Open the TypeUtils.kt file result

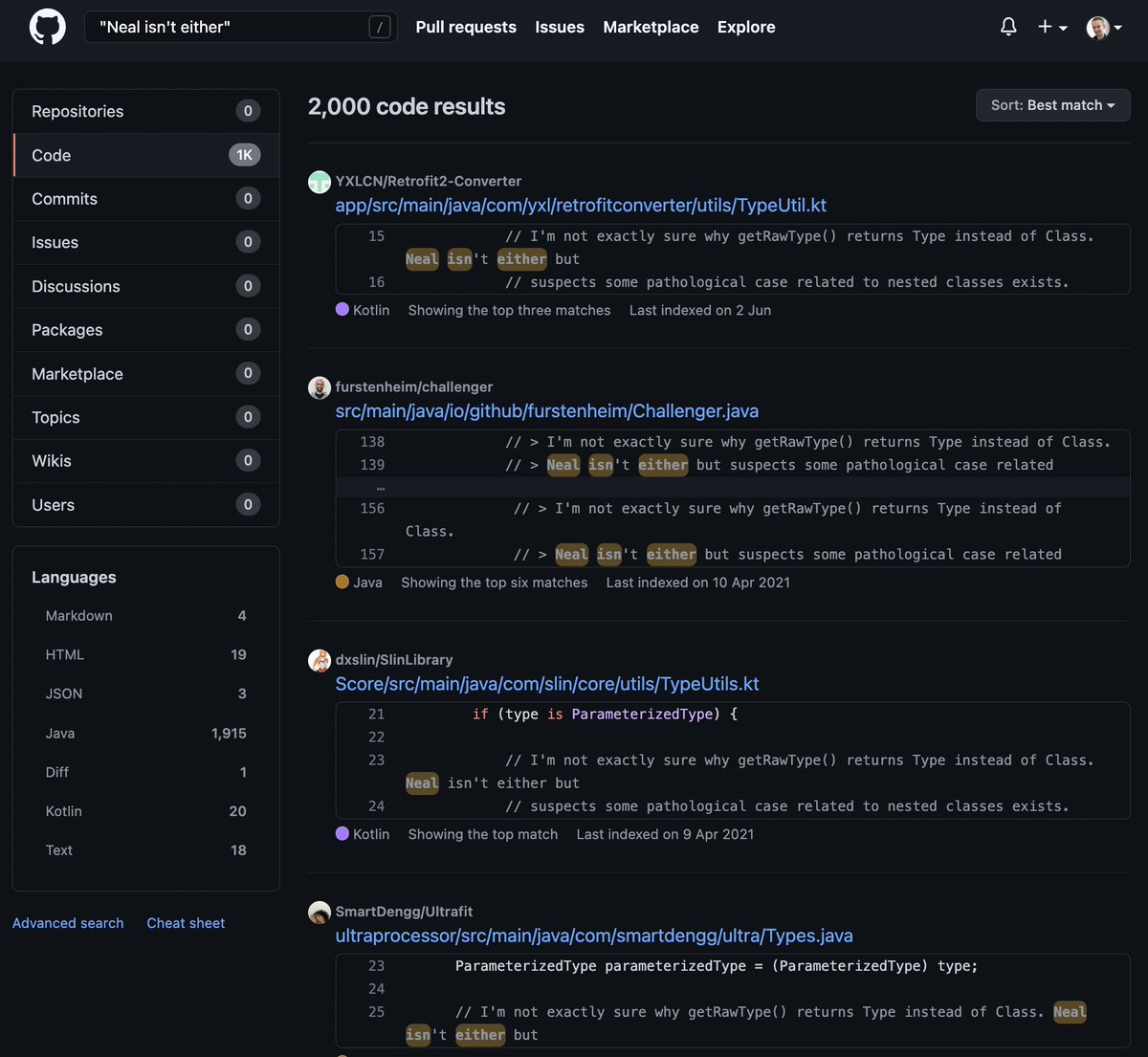(x=547, y=684)
